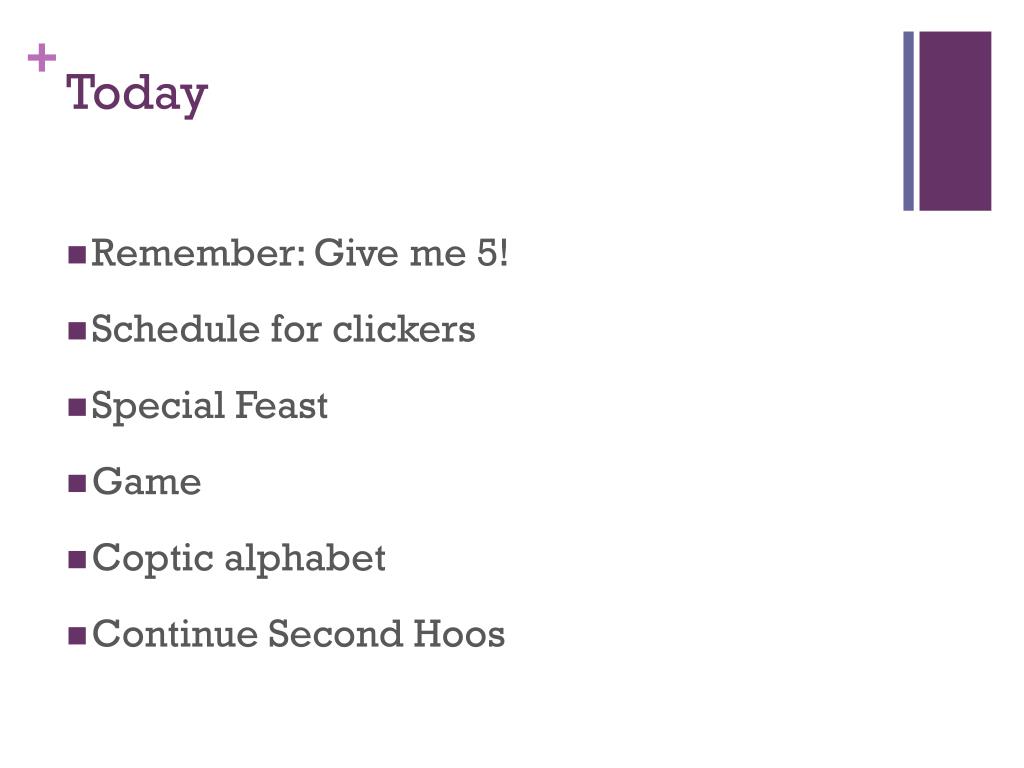Screen dimensions: 1024x768
Task: Click the '5!' in the first bullet
Action: (x=492, y=253)
